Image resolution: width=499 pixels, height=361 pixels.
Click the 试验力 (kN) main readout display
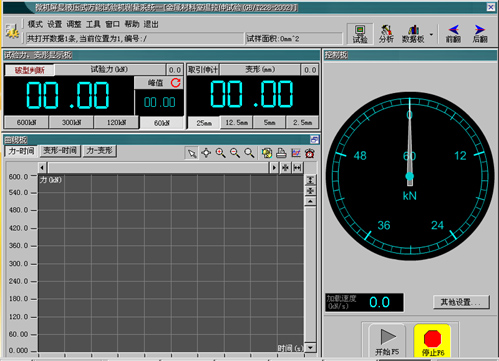69,96
